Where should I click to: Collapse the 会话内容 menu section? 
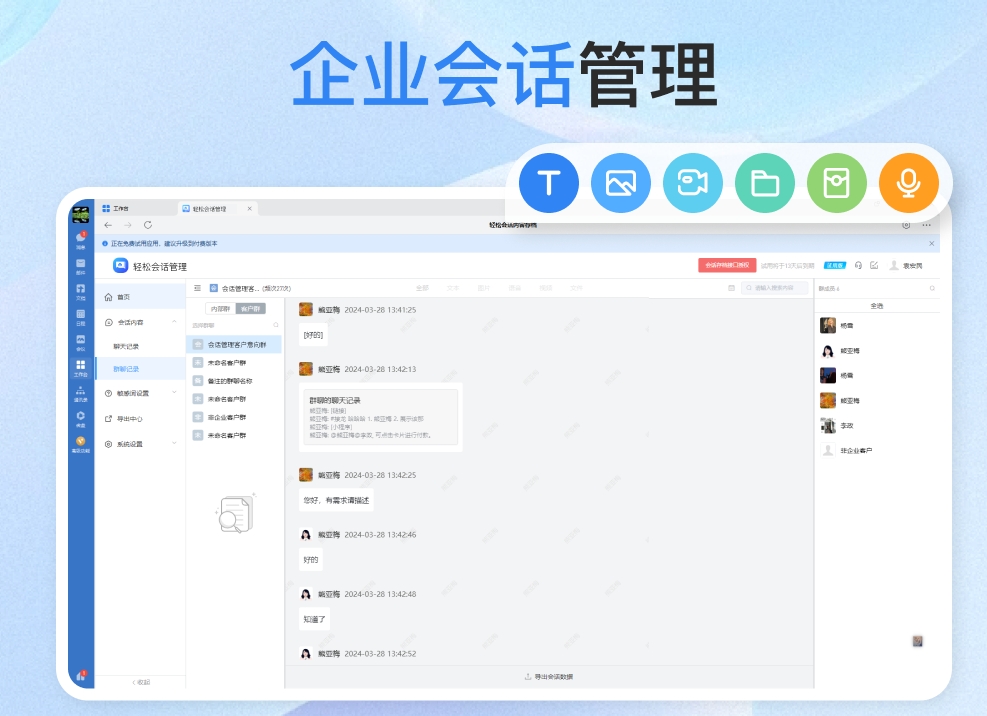pos(174,322)
